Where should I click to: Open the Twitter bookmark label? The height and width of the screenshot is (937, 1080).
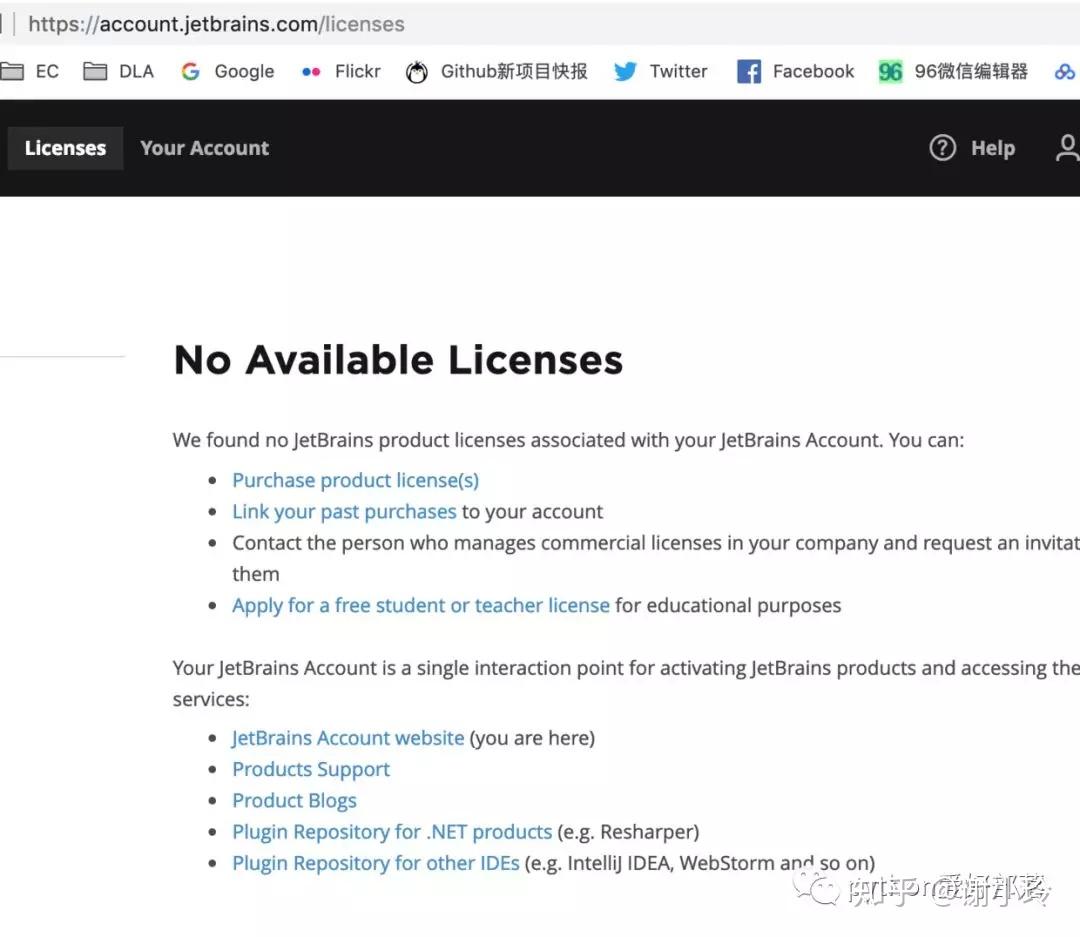[678, 72]
